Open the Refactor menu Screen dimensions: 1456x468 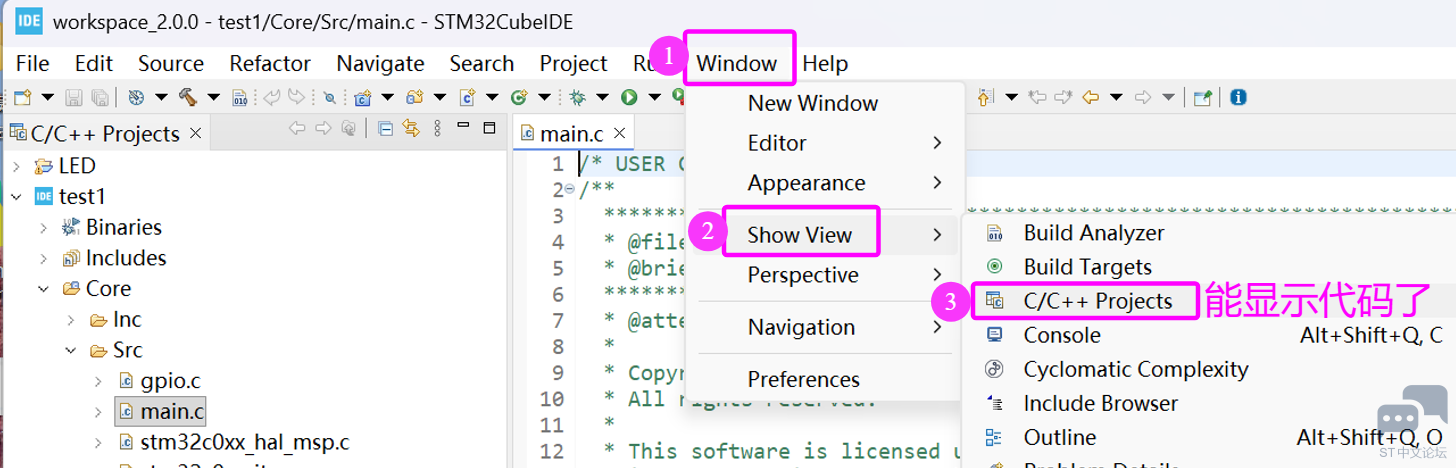pos(270,63)
